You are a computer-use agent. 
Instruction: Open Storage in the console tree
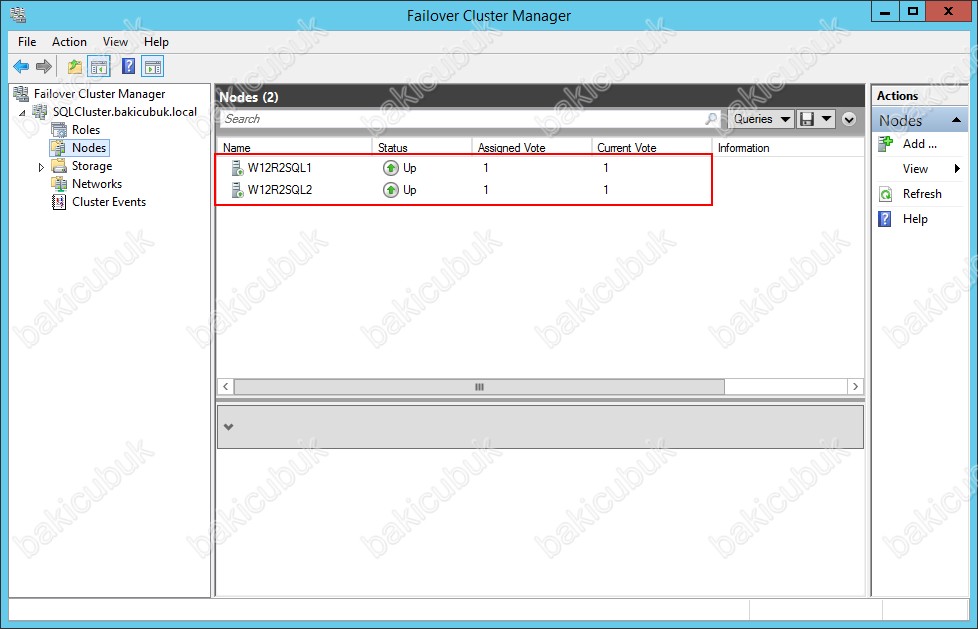click(92, 166)
